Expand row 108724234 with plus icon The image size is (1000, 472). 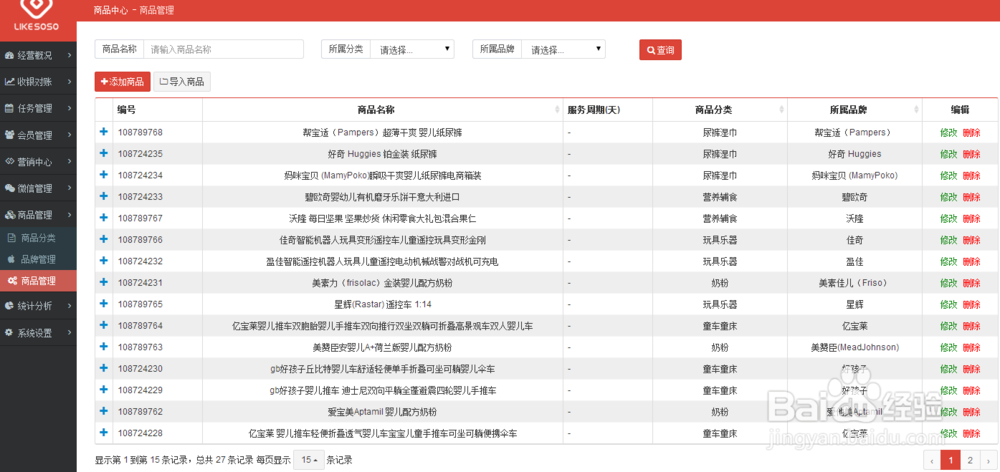tap(104, 175)
